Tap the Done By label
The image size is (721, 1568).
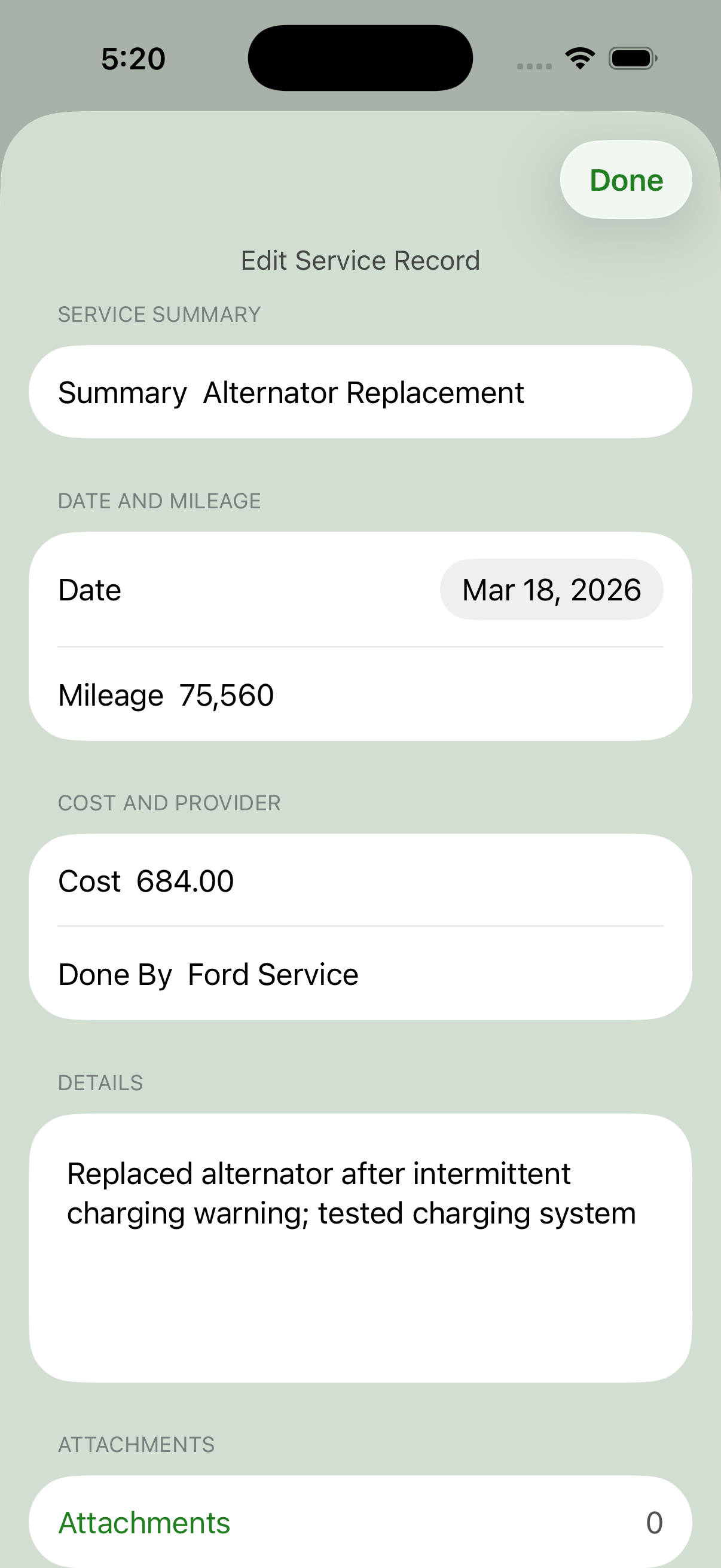coord(115,975)
